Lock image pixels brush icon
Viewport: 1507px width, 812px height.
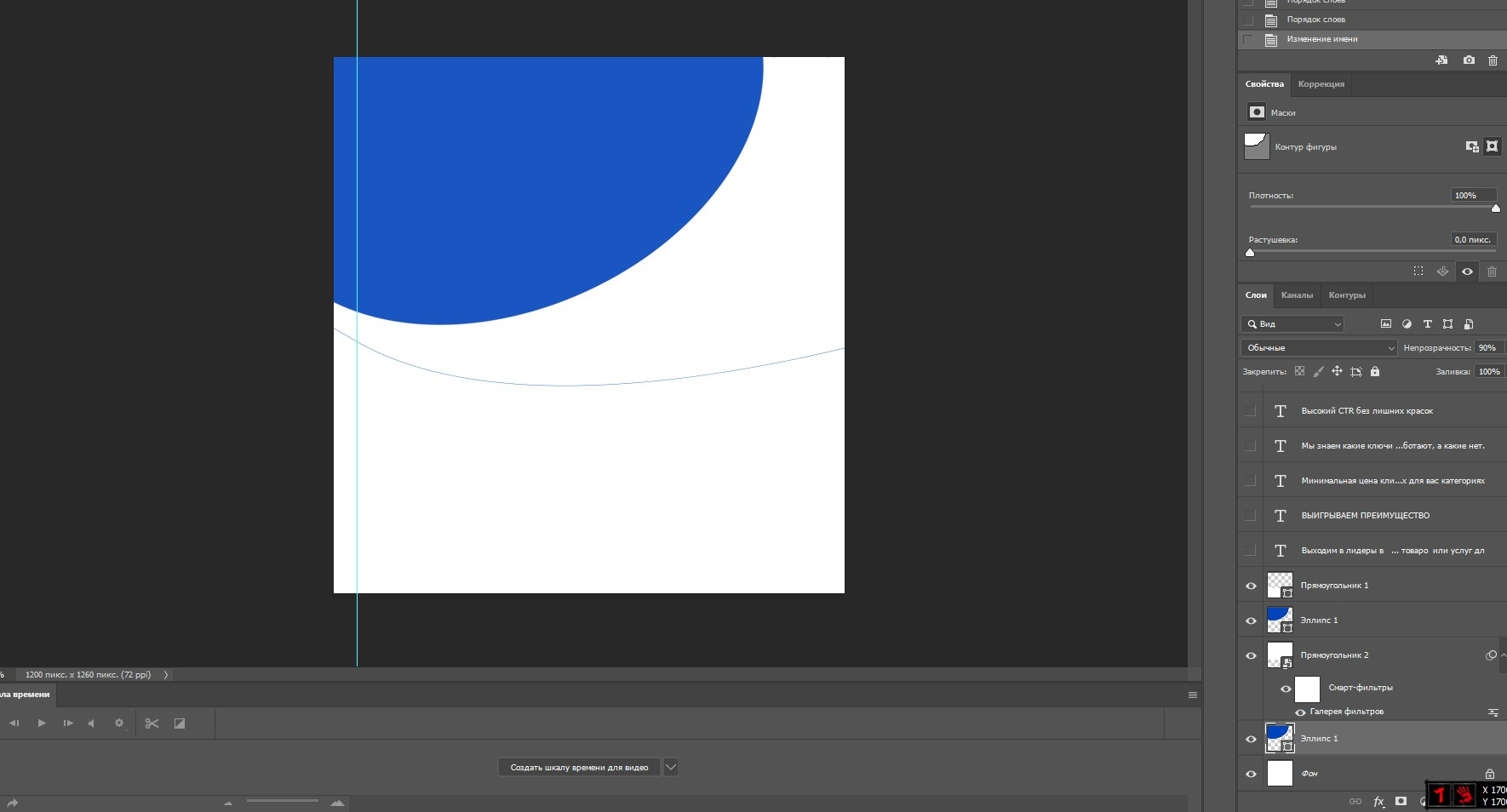click(1318, 371)
